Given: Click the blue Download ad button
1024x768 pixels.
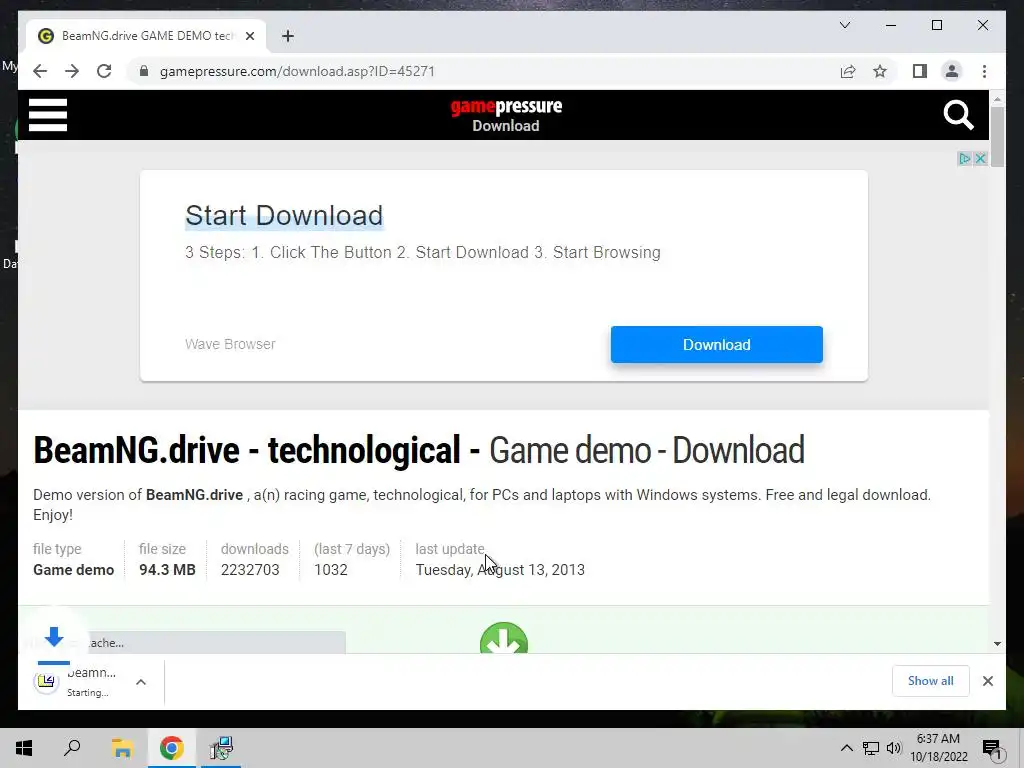Looking at the screenshot, I should pyautogui.click(x=716, y=344).
